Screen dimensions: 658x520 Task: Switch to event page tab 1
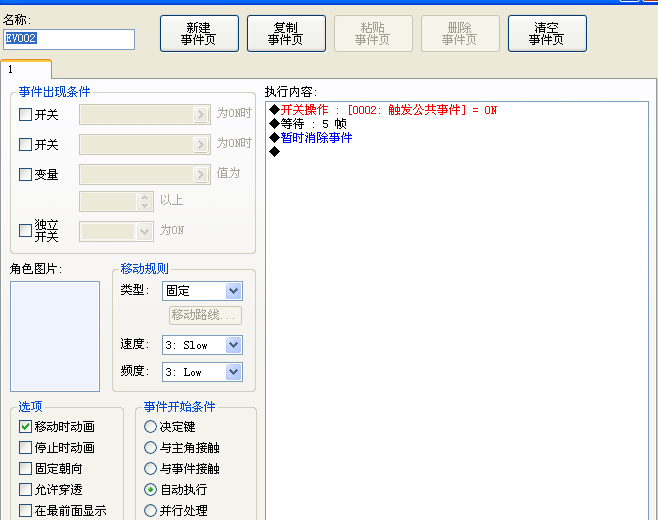pos(26,69)
